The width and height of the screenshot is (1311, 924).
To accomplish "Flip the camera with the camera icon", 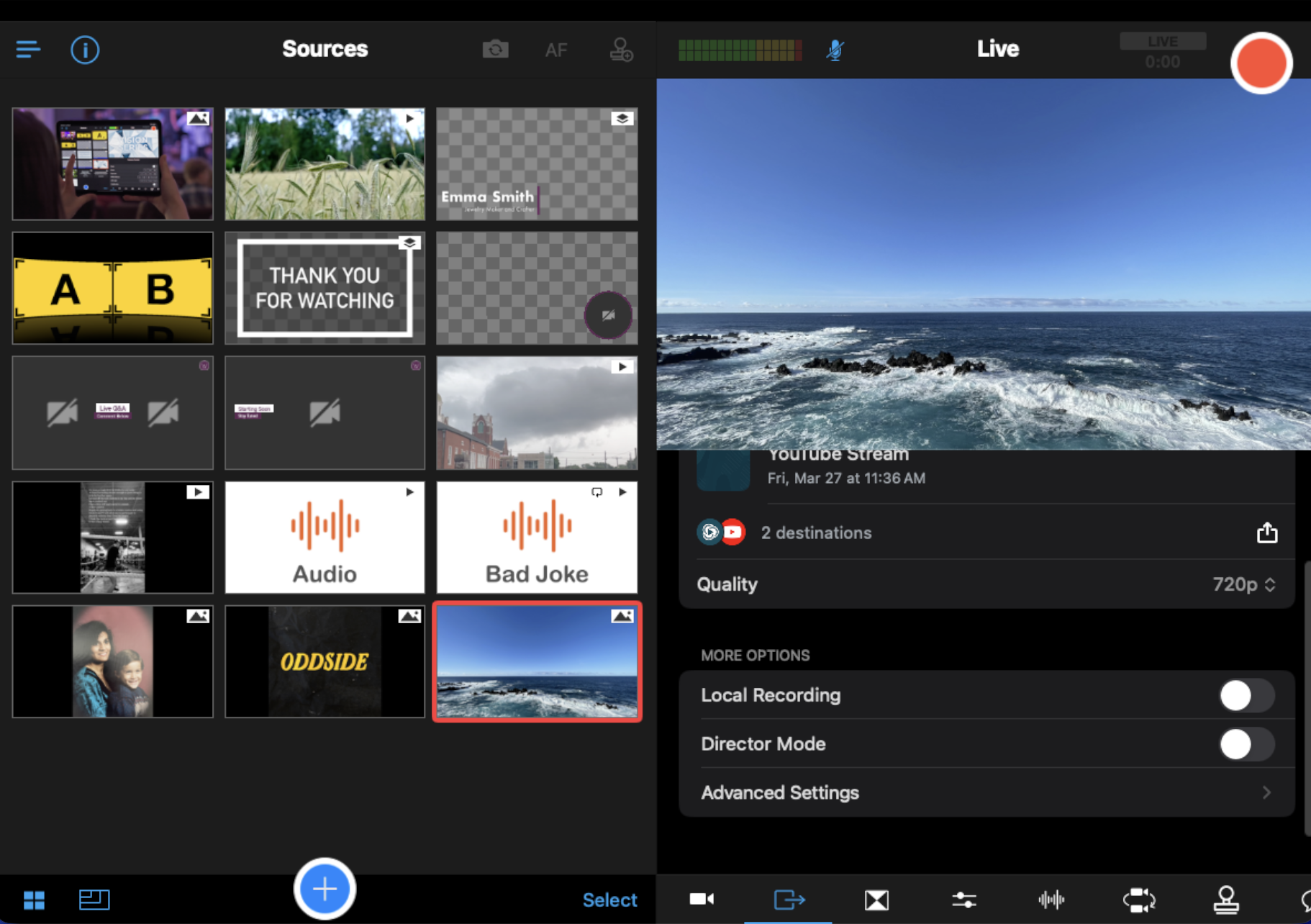I will [x=495, y=50].
